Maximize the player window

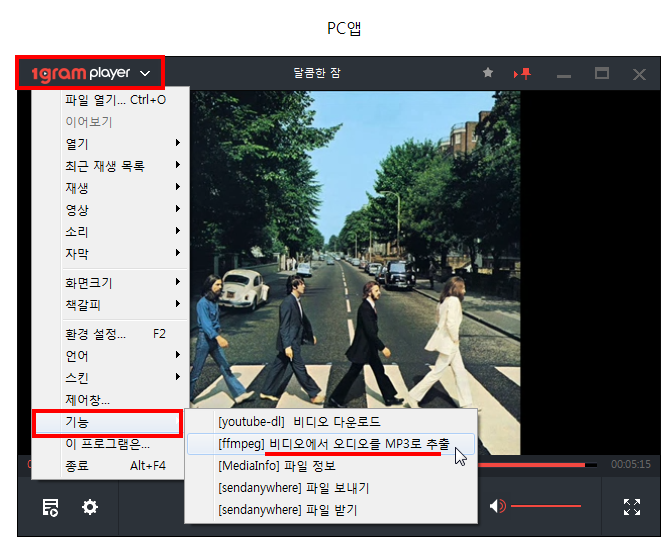(602, 74)
